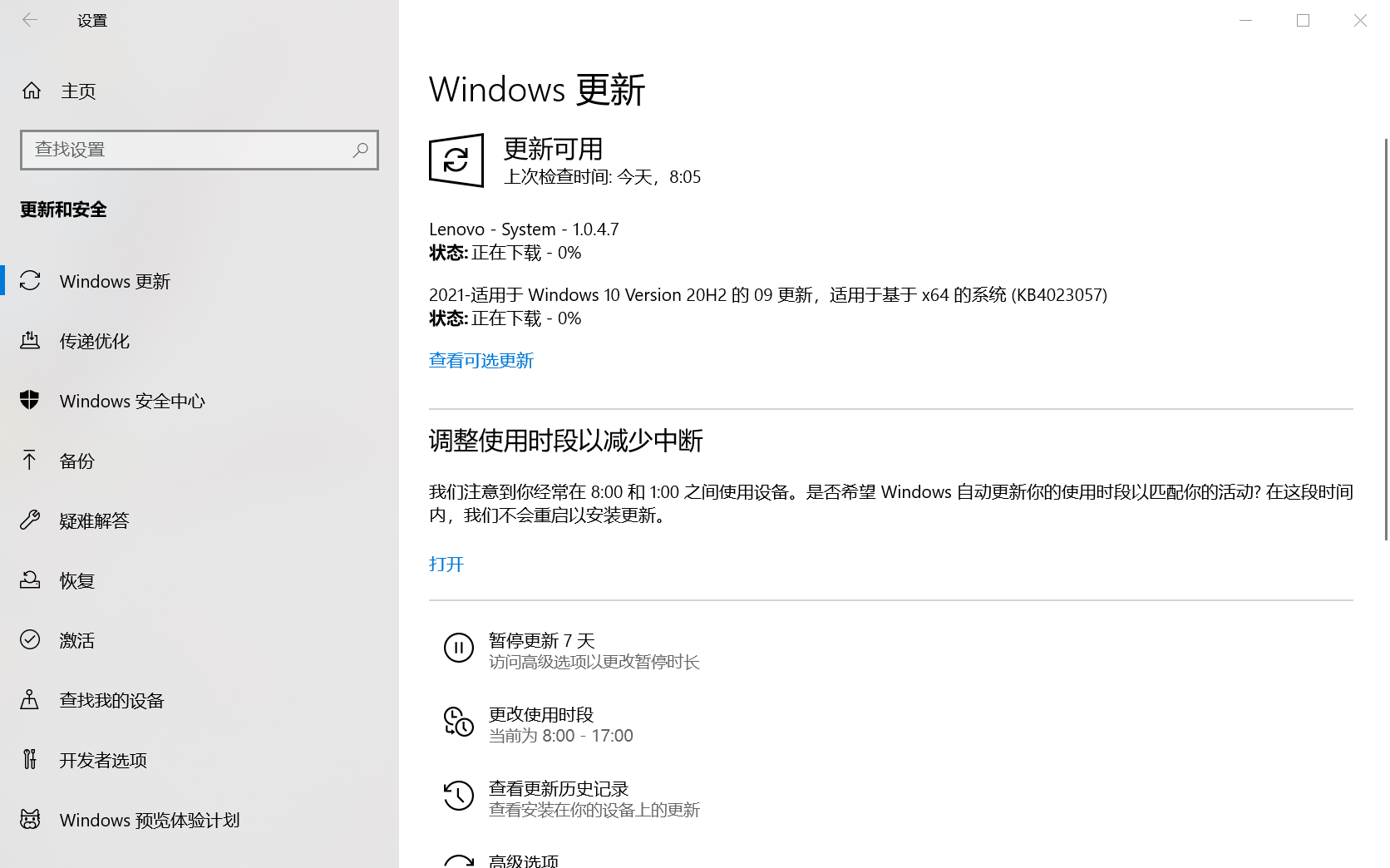Click the 查找设置 search box
Screen dimensions: 1390x868
[x=200, y=150]
